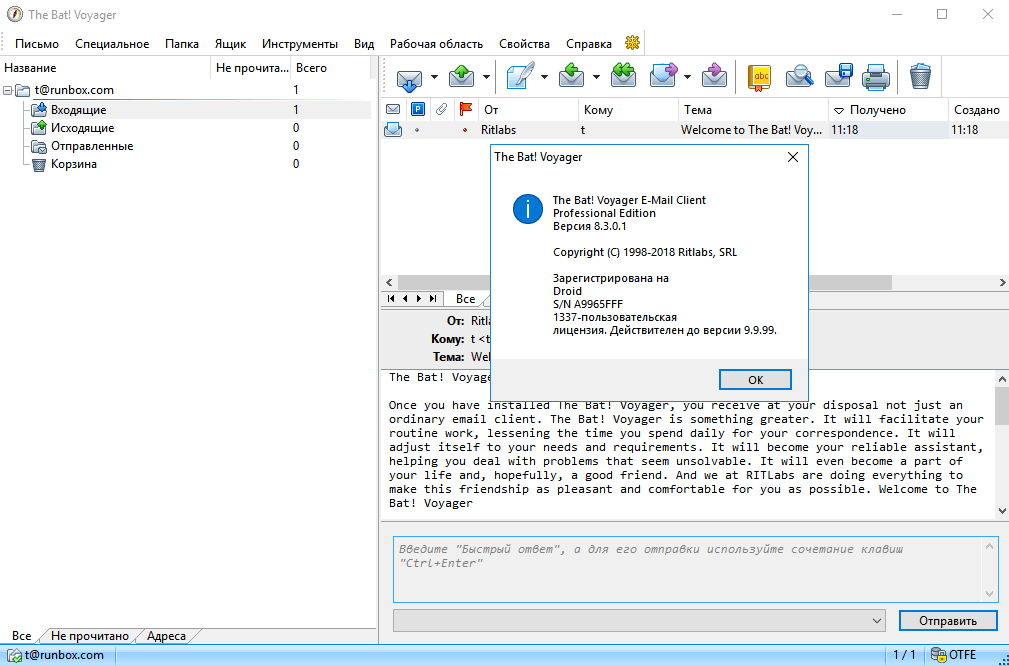The image size is (1009, 666).
Task: Click the Тема column header
Action: (753, 110)
